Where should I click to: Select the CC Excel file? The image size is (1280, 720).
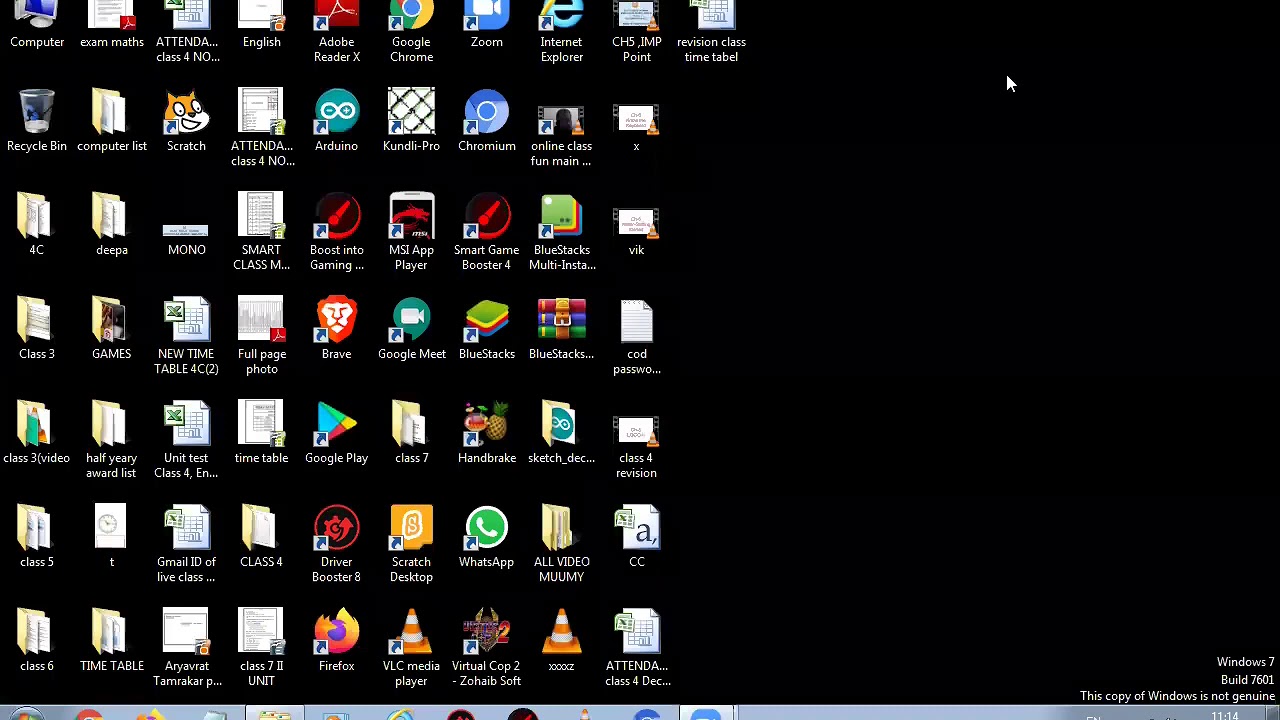tap(636, 537)
